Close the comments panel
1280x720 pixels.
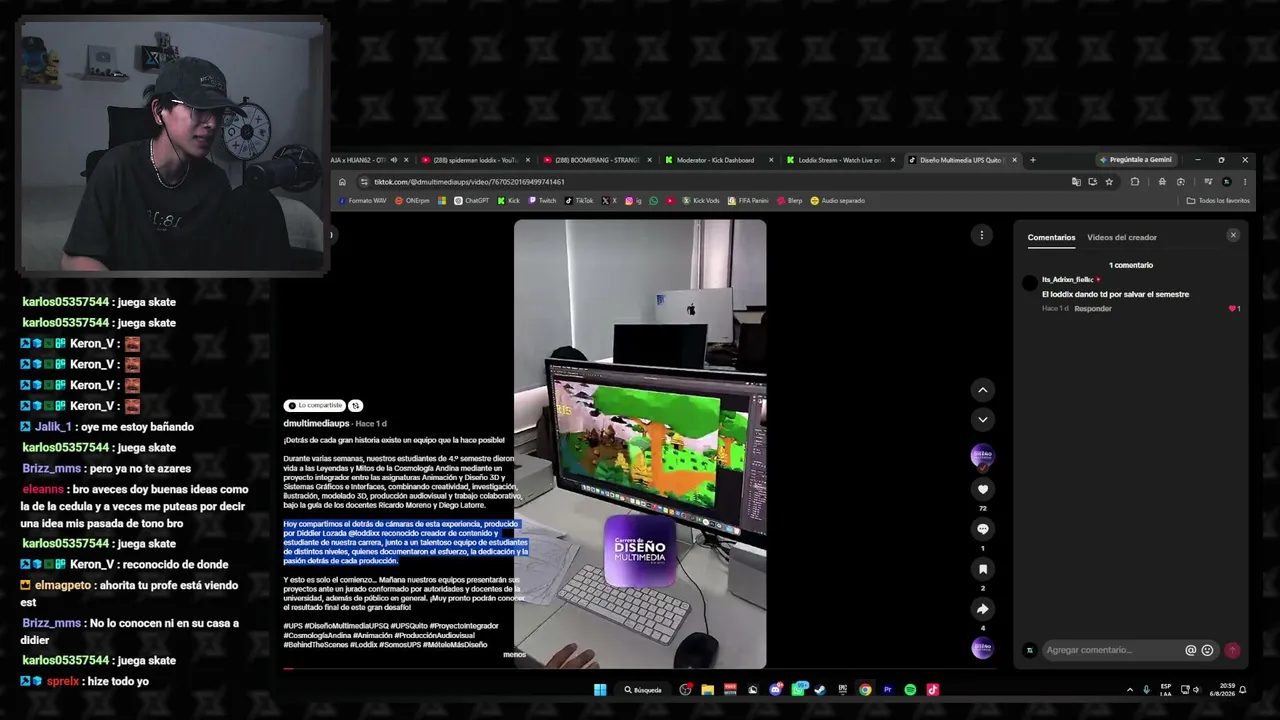[x=1233, y=235]
